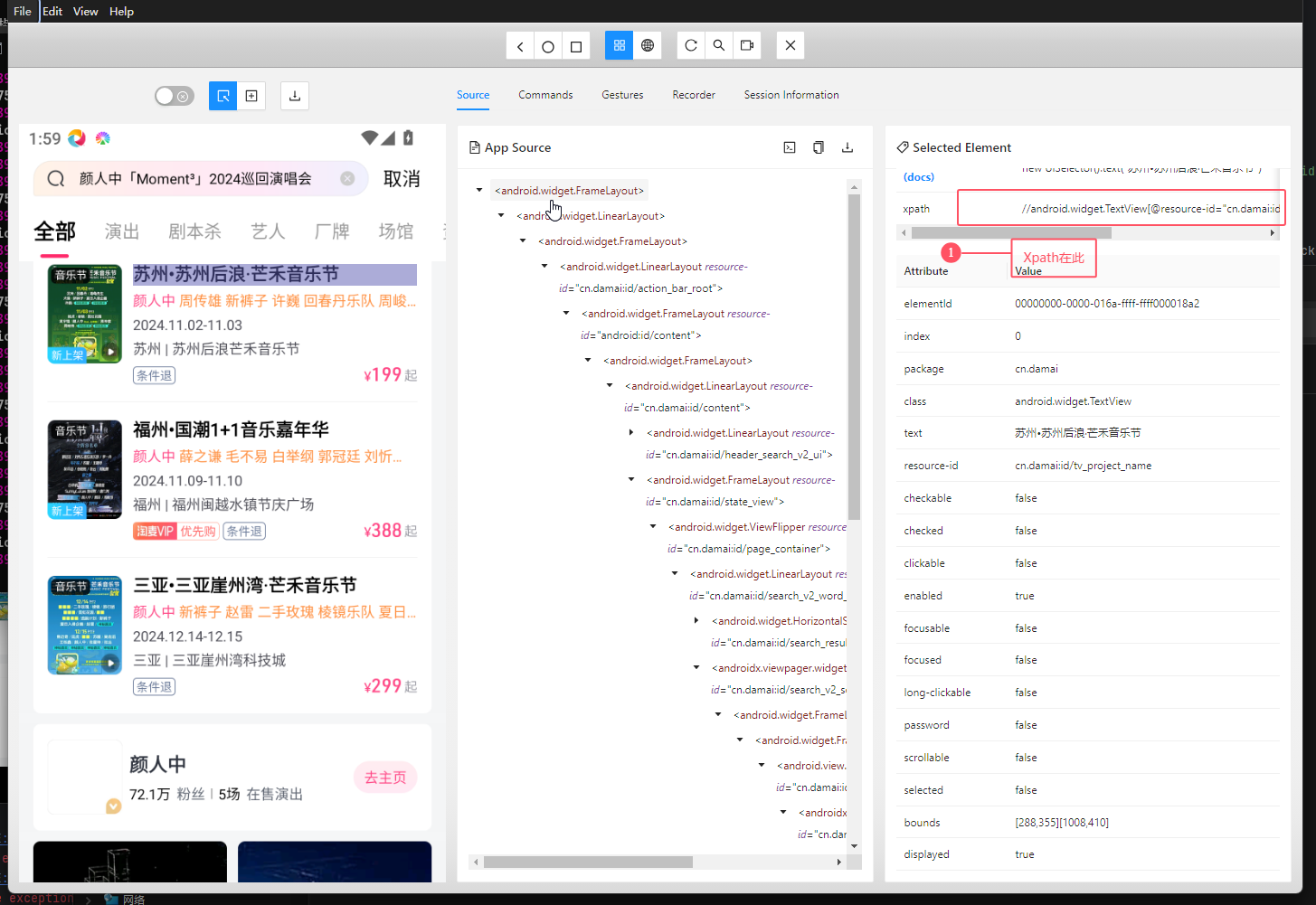Expand the HorizontalScrollView search_result node

[x=696, y=620]
